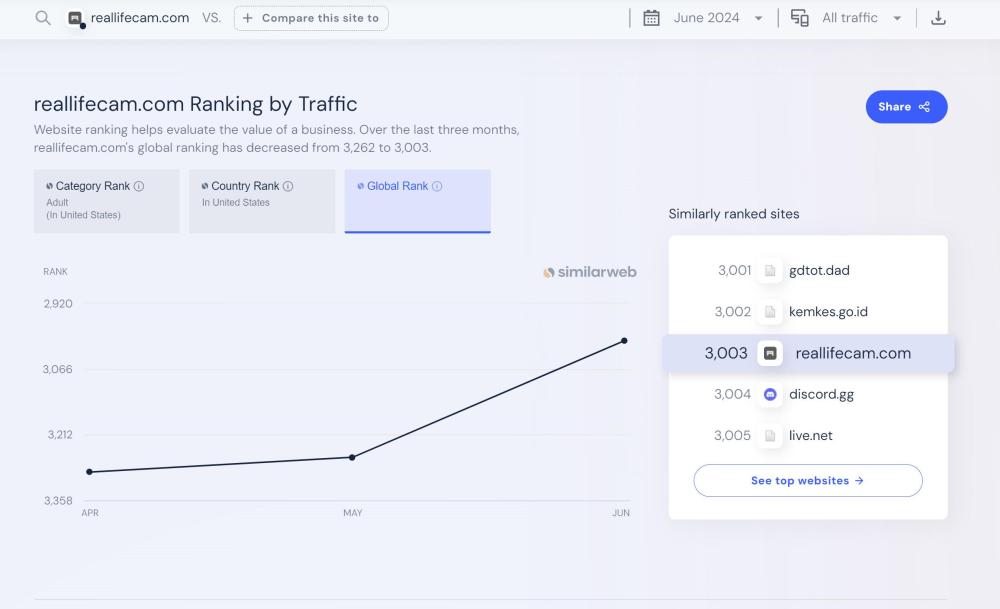Click the reallifecam.com search field
1000x609 pixels.
(139, 18)
